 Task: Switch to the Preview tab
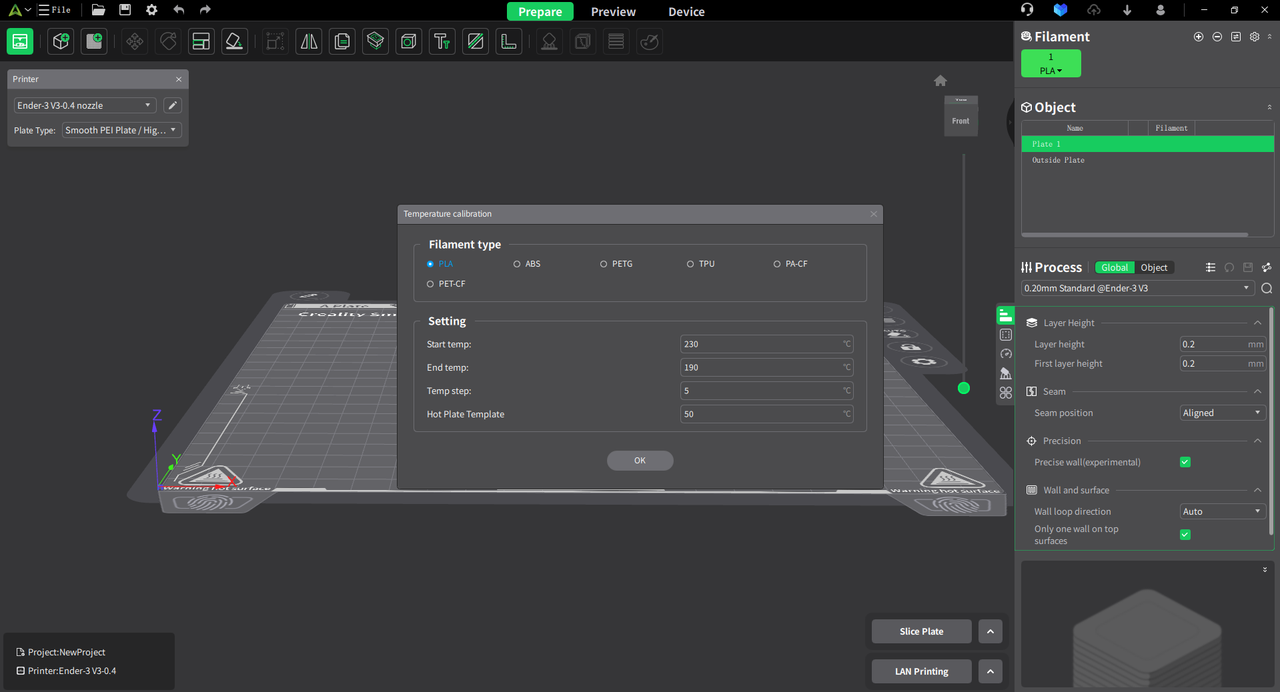[613, 11]
